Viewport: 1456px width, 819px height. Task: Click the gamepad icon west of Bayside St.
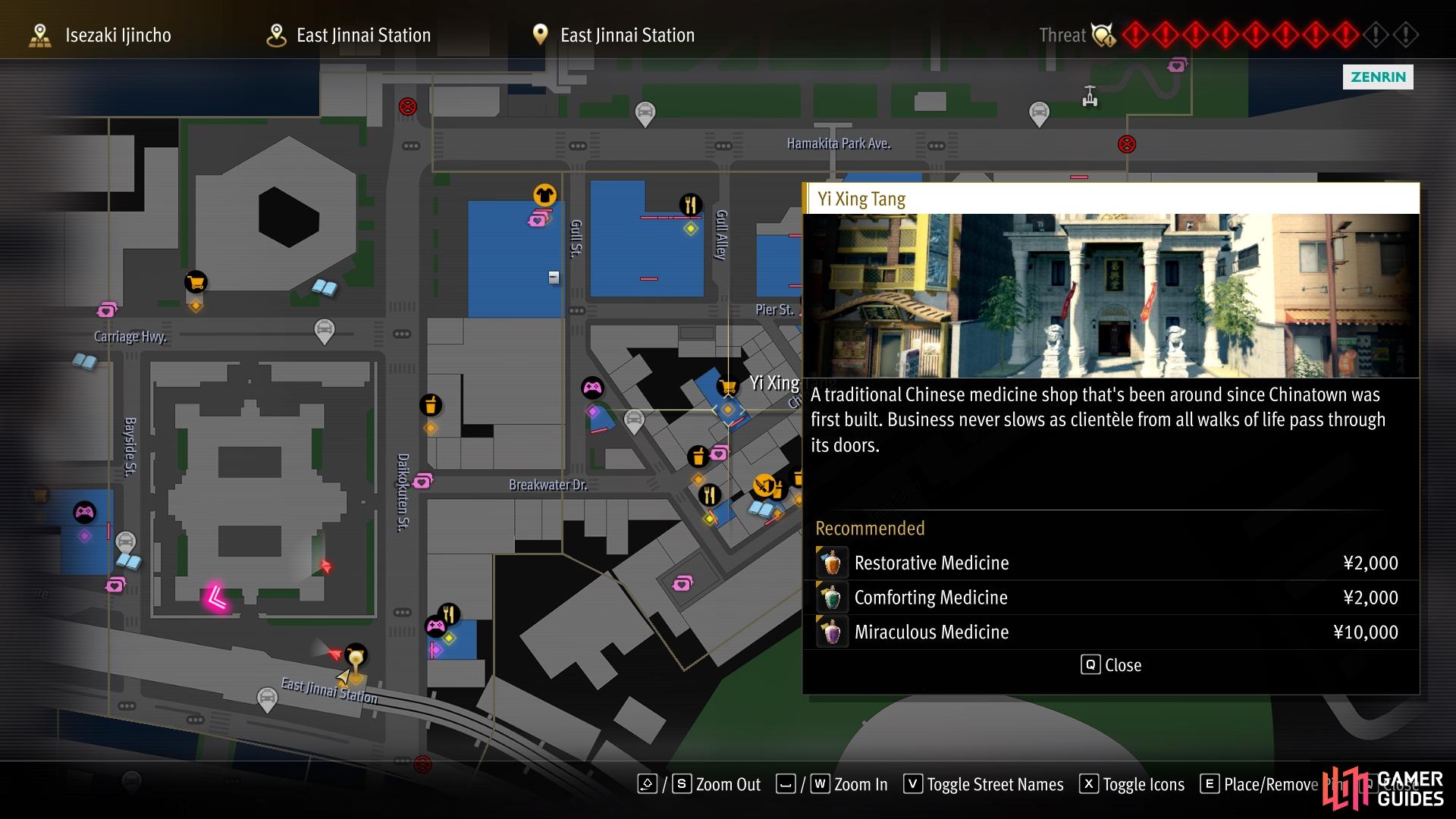coord(84,513)
